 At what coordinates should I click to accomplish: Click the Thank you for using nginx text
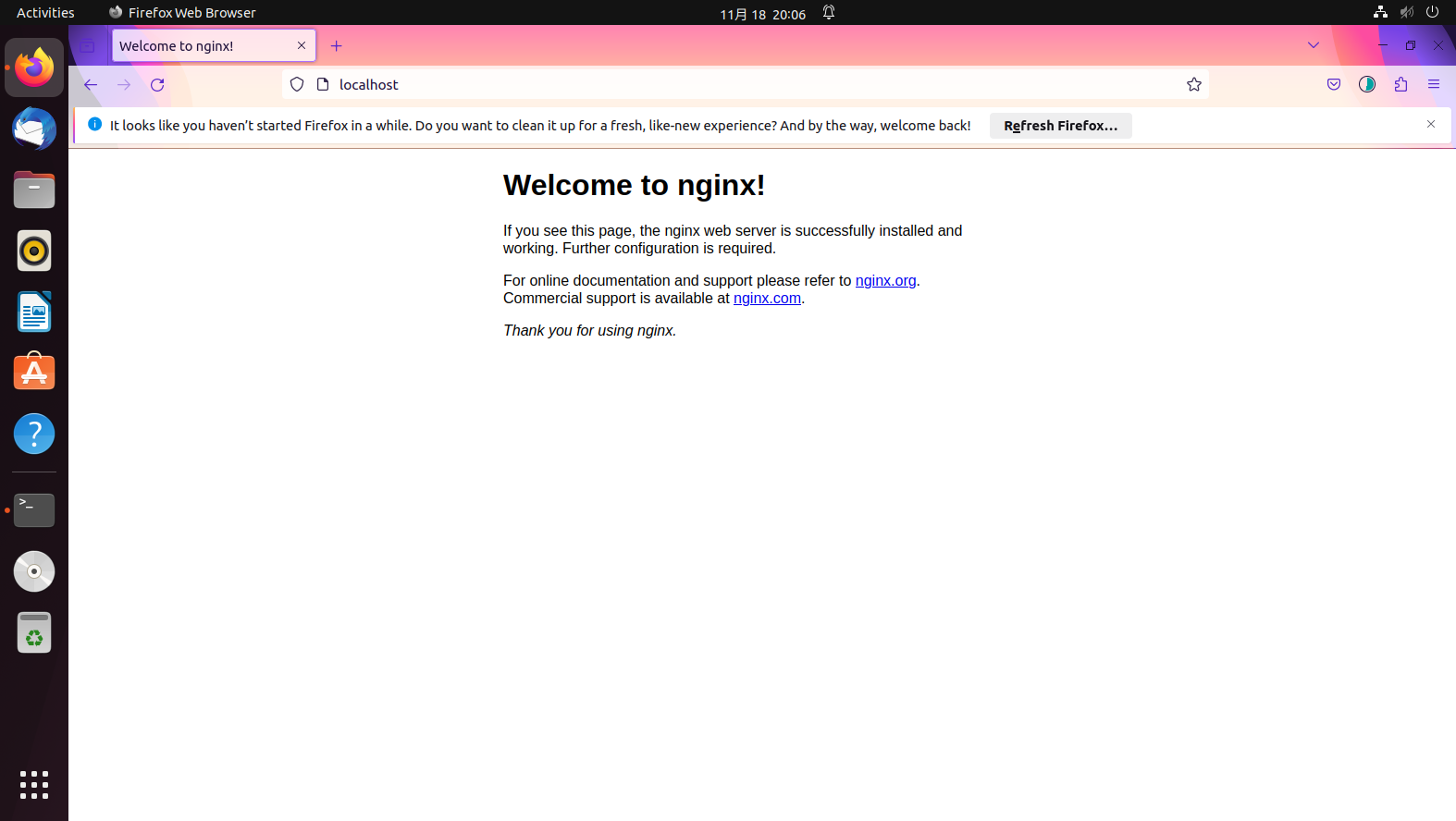pos(590,331)
